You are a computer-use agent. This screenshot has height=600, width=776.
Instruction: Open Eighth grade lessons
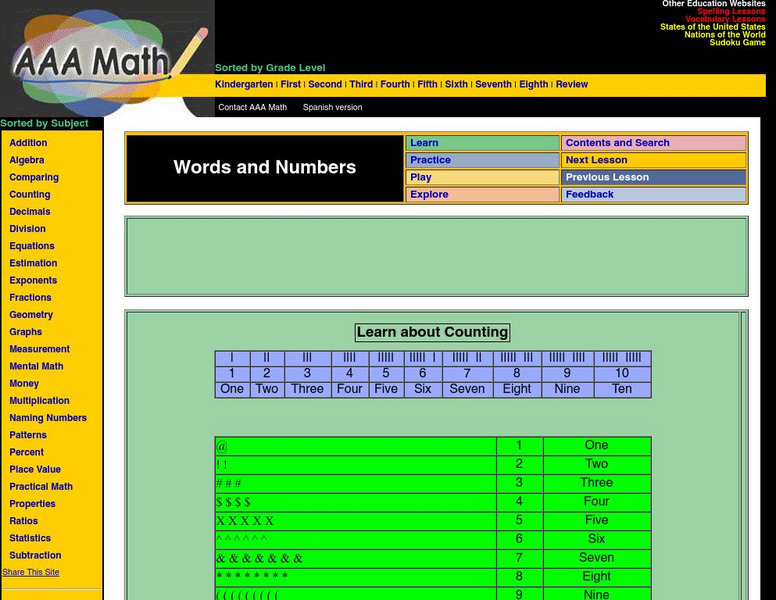pos(534,84)
